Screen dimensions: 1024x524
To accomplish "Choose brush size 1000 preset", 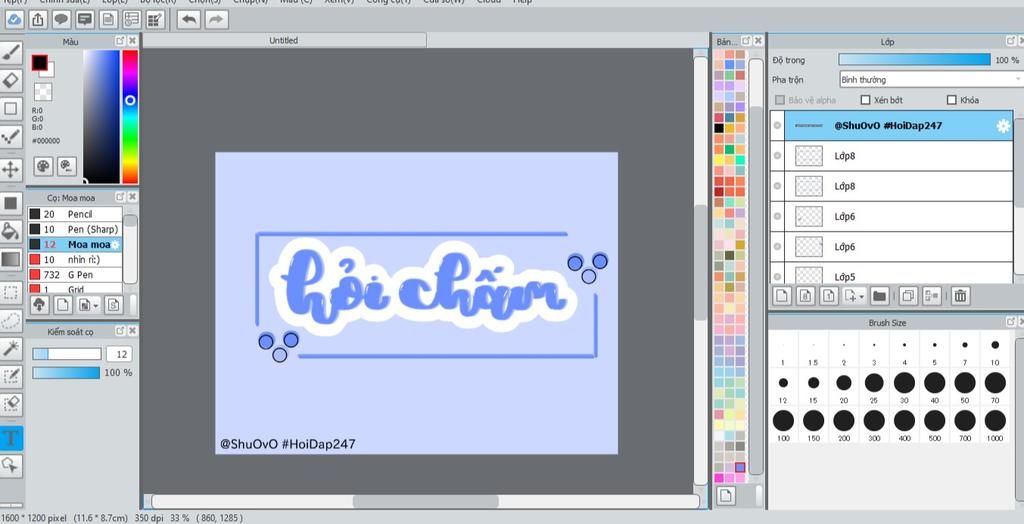I will pos(995,425).
